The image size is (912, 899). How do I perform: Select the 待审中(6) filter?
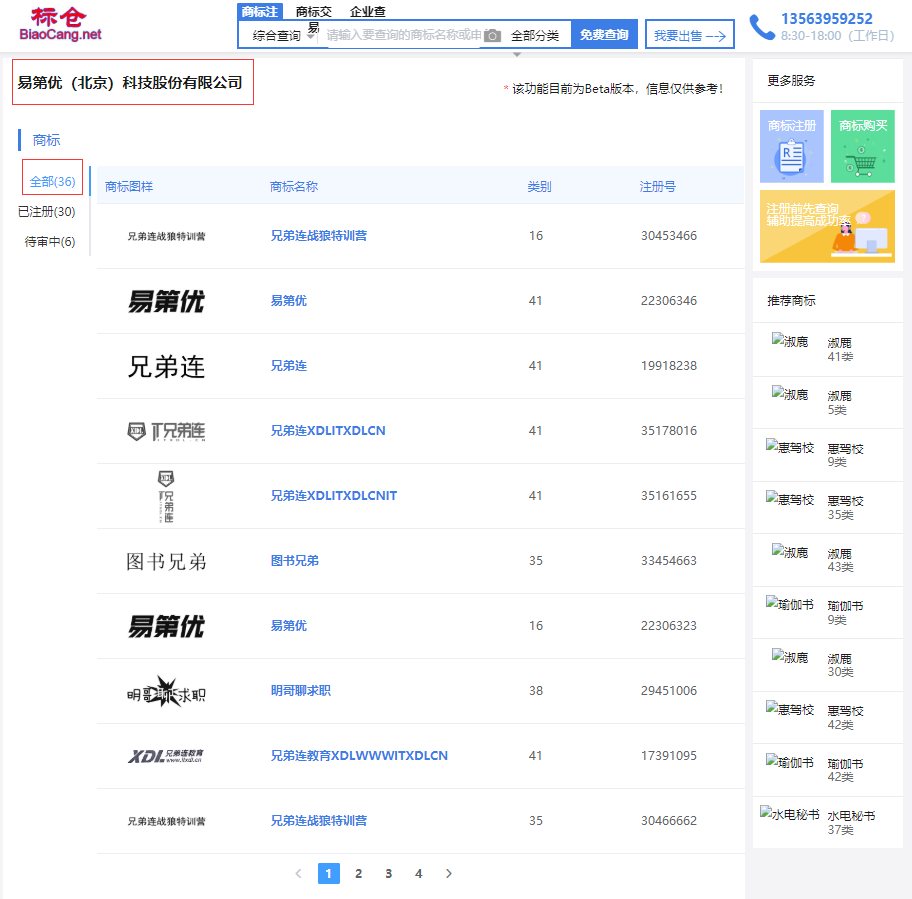point(50,242)
